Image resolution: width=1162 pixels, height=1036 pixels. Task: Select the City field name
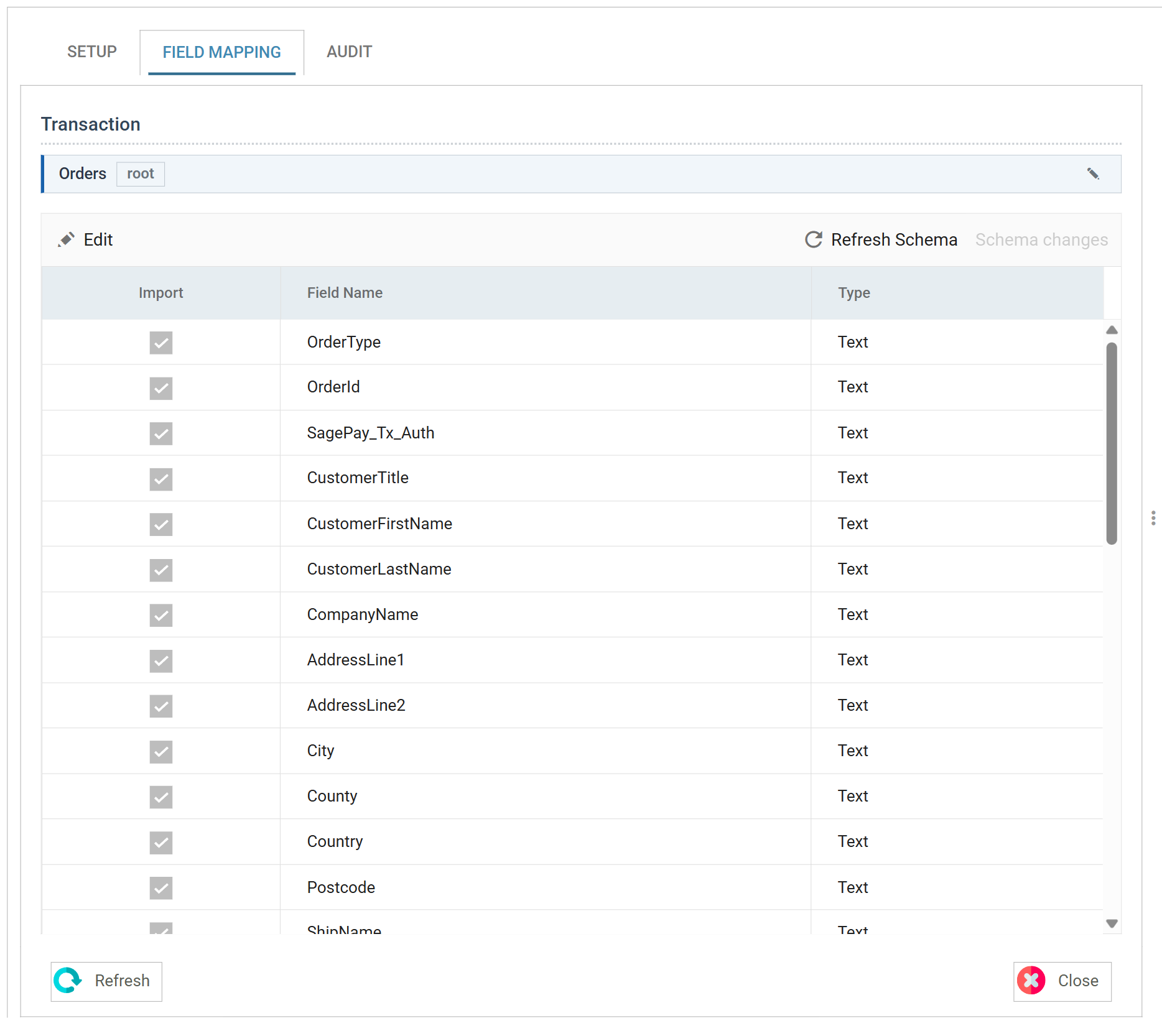pyautogui.click(x=321, y=751)
